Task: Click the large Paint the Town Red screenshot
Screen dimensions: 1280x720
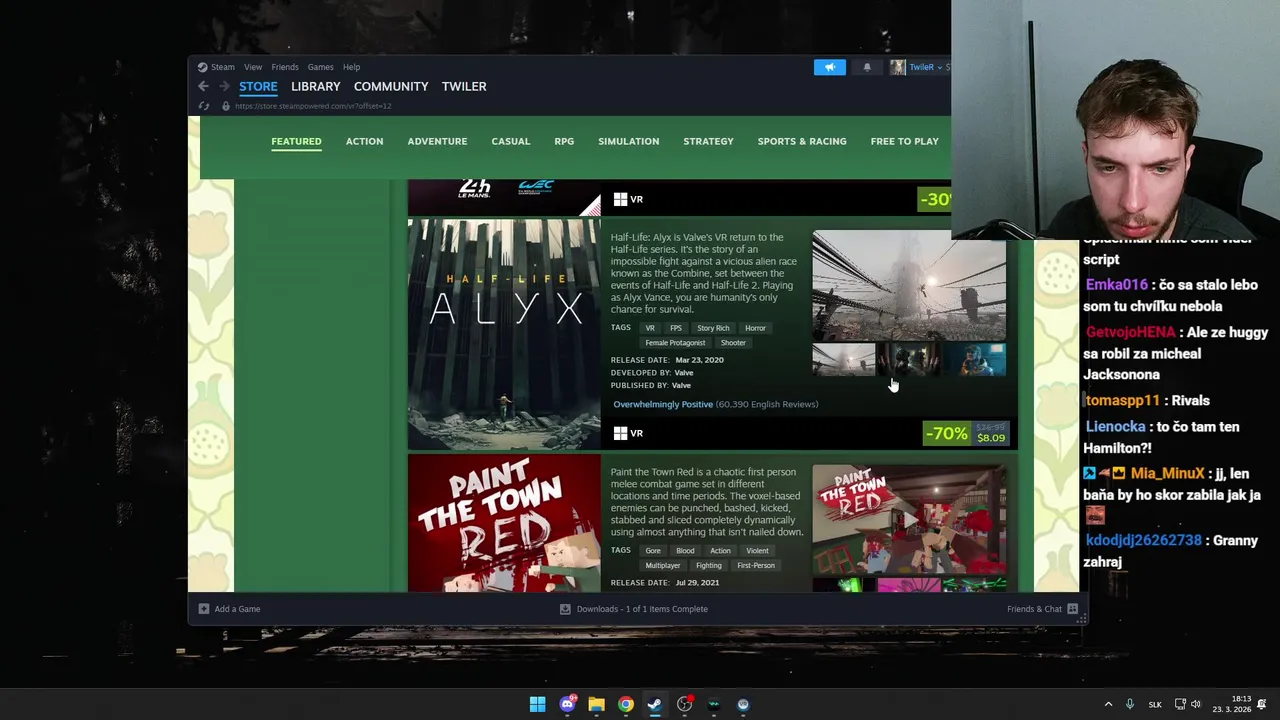Action: click(x=909, y=520)
